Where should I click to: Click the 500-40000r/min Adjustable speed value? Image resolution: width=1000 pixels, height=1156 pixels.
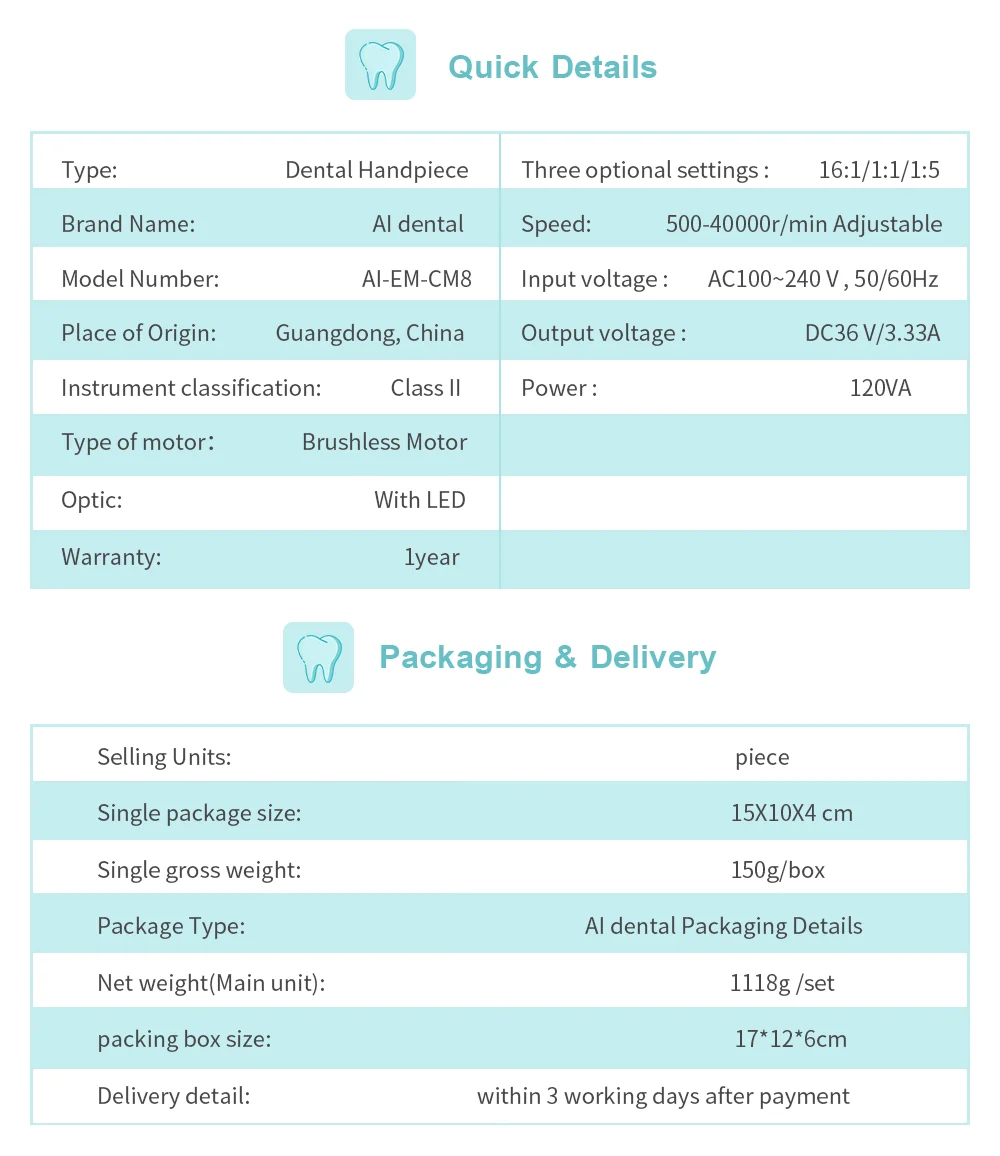(804, 224)
